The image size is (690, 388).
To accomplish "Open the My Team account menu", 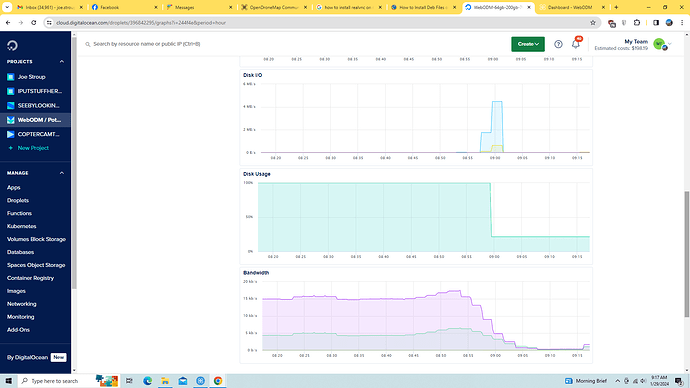I will coord(633,44).
